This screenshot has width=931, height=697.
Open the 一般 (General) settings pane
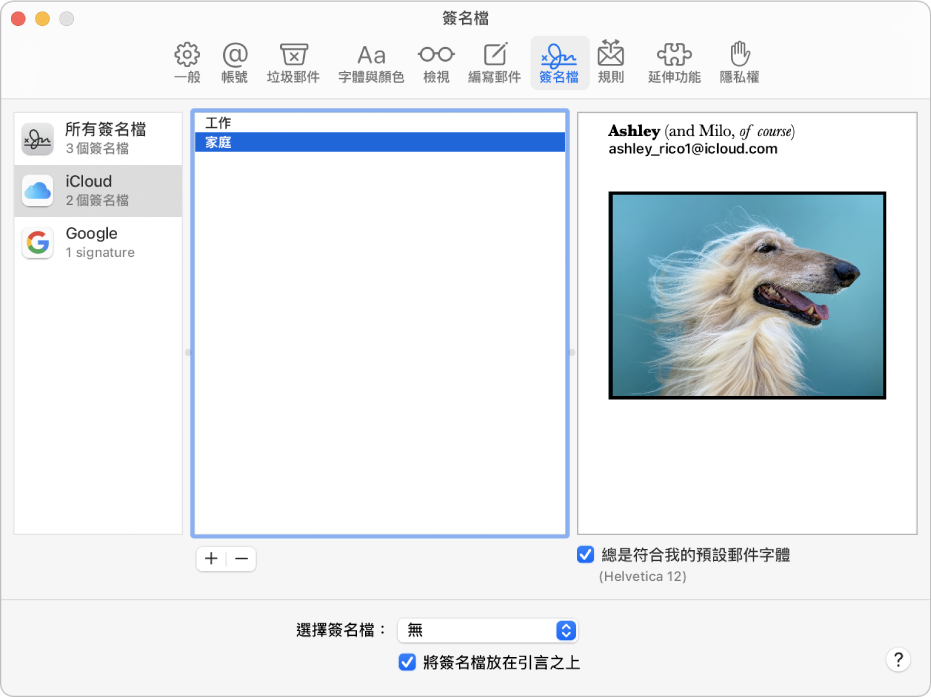tap(186, 62)
